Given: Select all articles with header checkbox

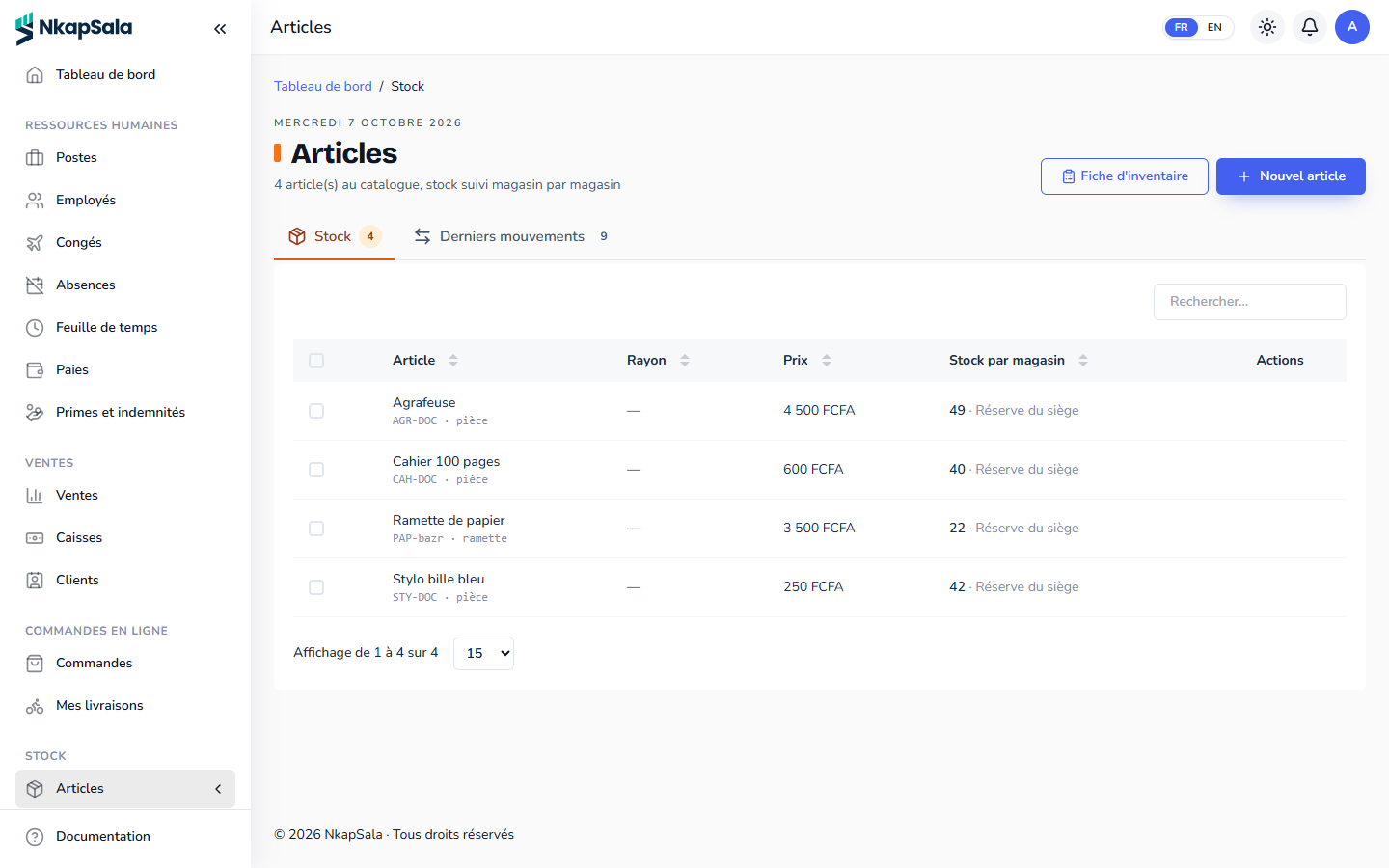Looking at the screenshot, I should pos(316,361).
